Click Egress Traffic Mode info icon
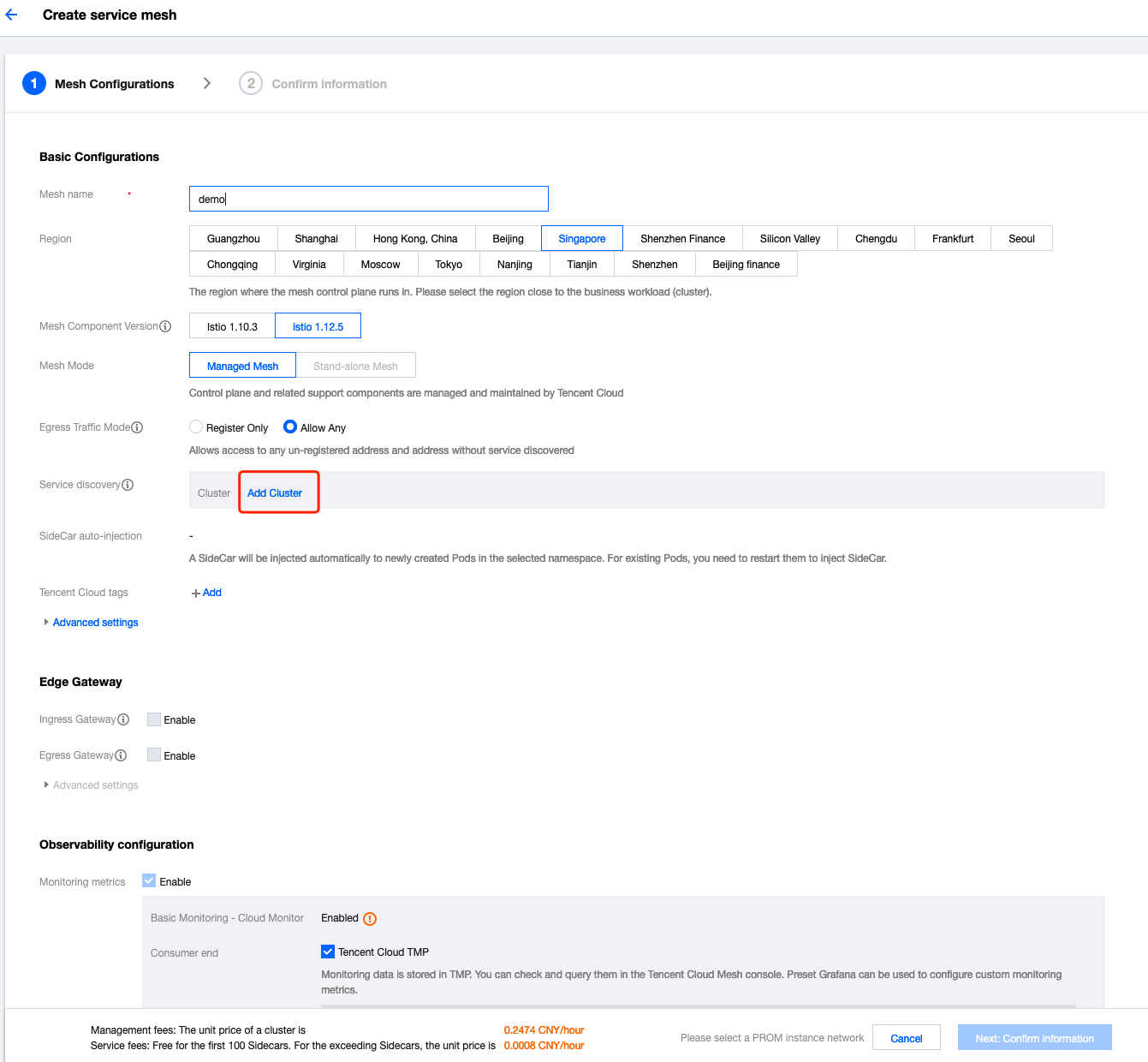1148x1062 pixels. click(137, 427)
